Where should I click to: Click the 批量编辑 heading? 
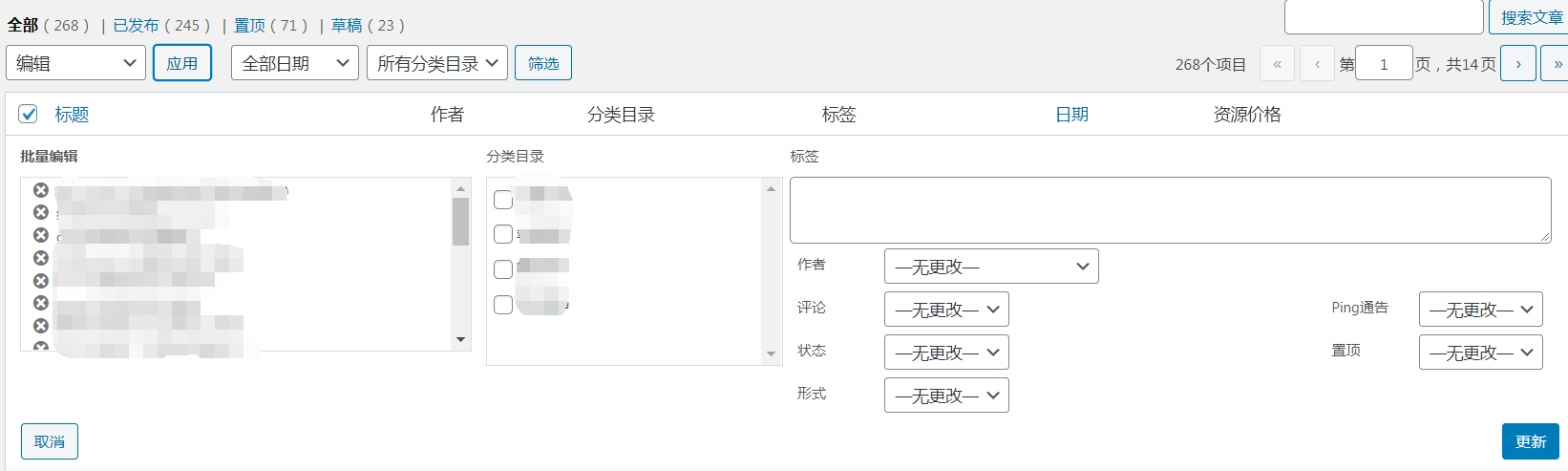pos(50,156)
